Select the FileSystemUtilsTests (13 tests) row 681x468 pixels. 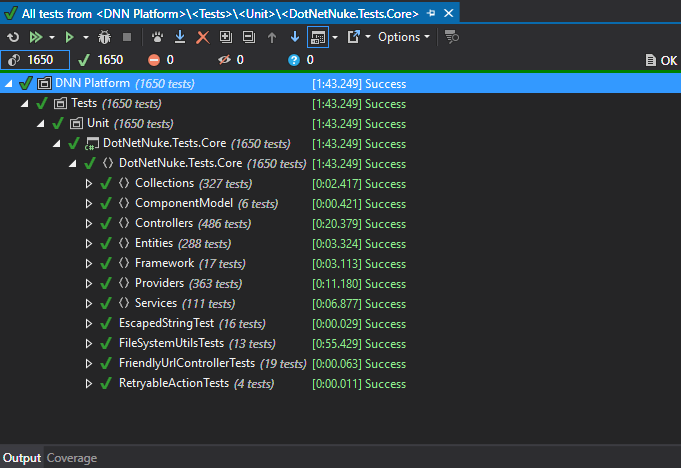(x=340, y=343)
